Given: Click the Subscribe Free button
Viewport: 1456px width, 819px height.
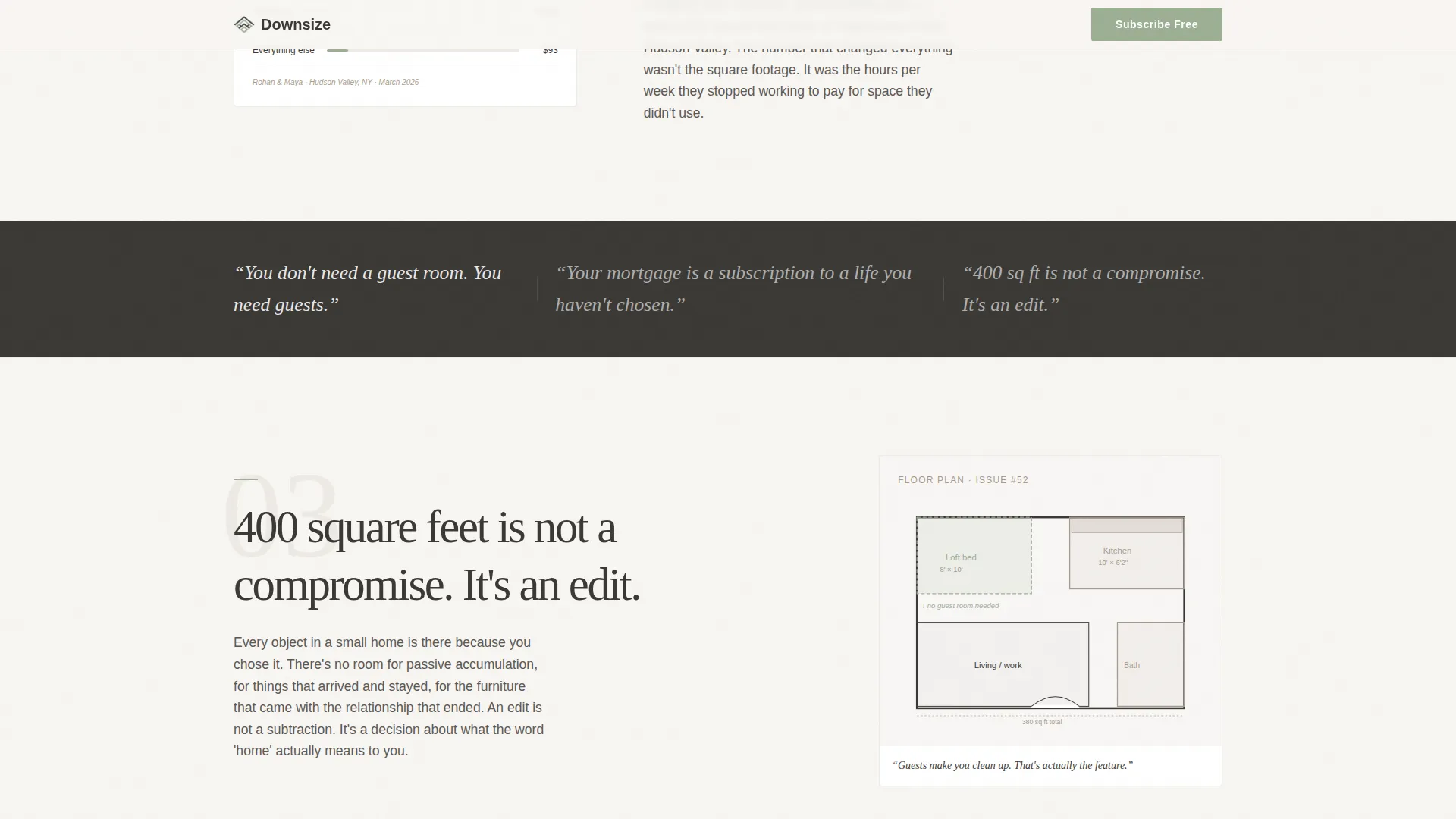Looking at the screenshot, I should pos(1156,24).
